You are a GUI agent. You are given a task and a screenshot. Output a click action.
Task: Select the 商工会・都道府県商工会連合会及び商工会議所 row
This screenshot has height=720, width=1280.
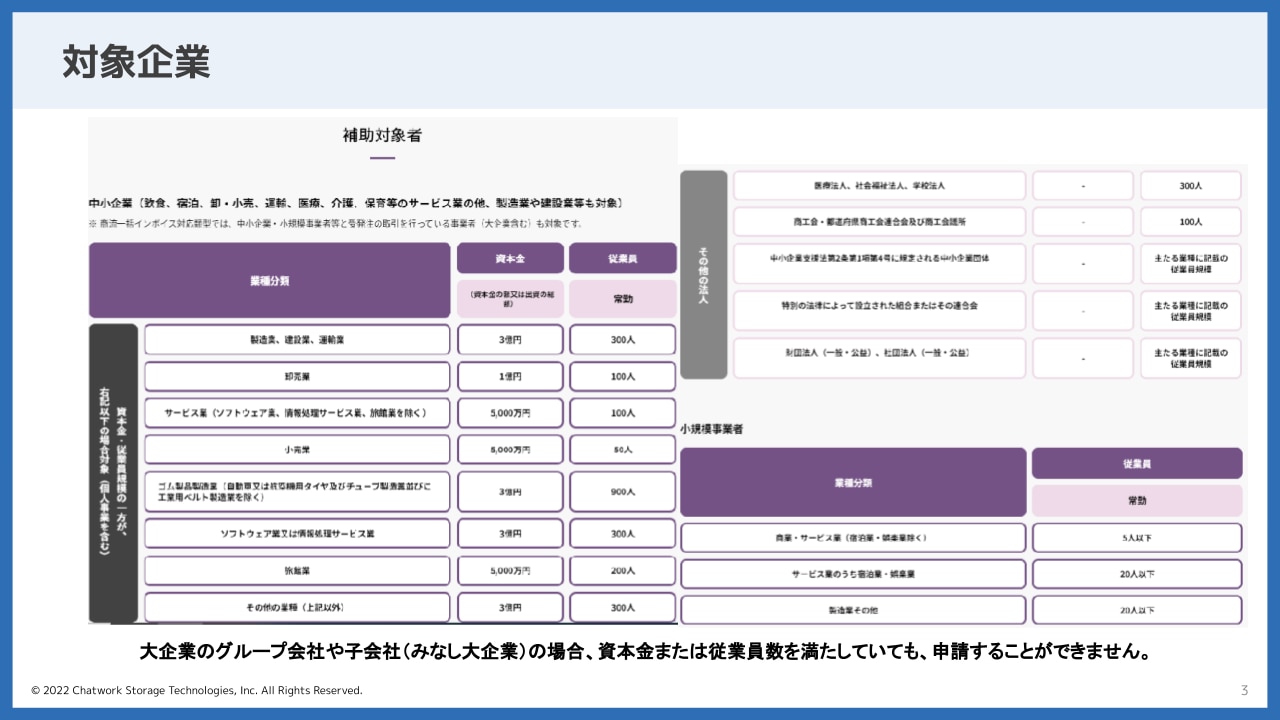pyautogui.click(x=880, y=222)
